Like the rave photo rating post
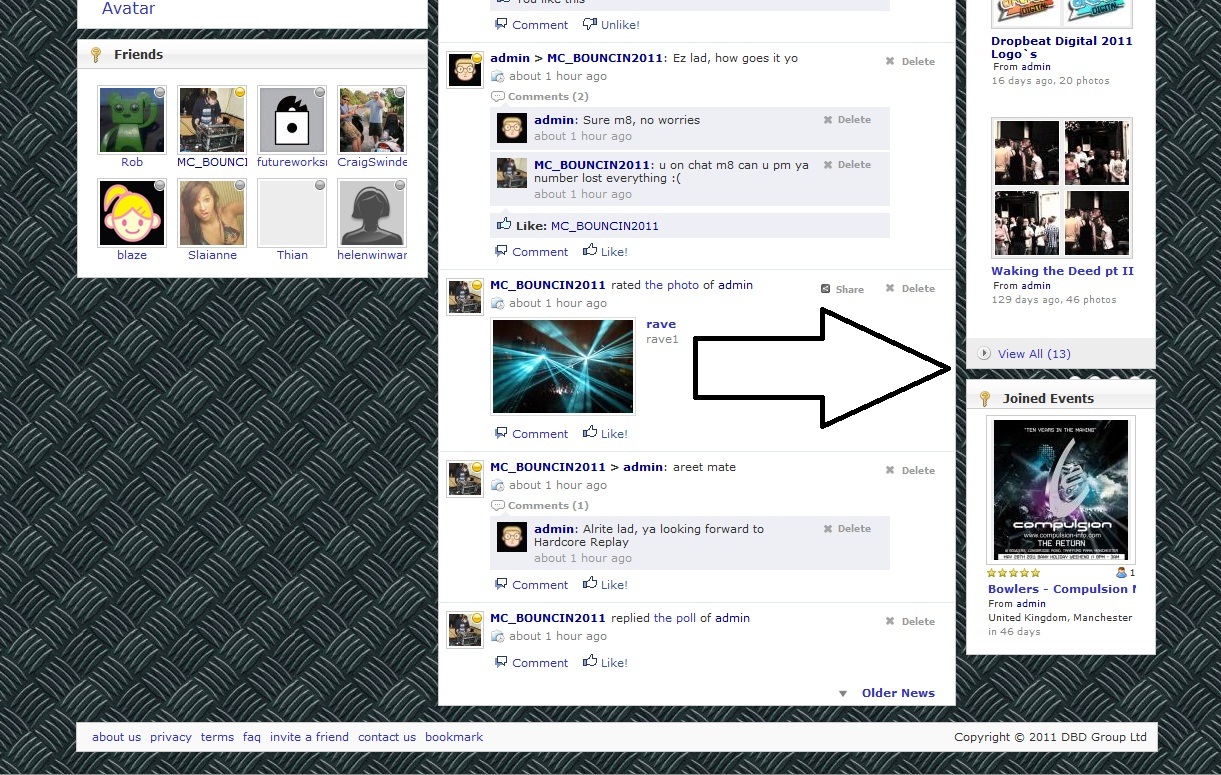 point(606,434)
